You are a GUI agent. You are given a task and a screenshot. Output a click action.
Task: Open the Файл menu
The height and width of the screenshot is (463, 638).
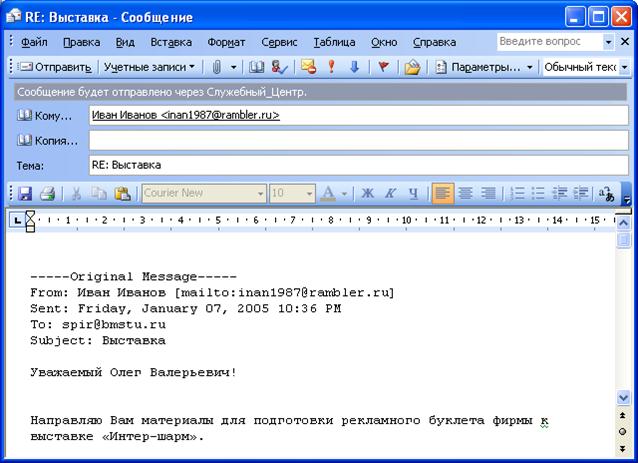click(34, 42)
